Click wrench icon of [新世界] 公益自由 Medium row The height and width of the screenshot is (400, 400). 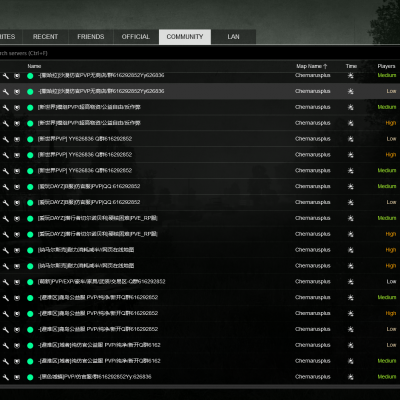(x=6, y=108)
